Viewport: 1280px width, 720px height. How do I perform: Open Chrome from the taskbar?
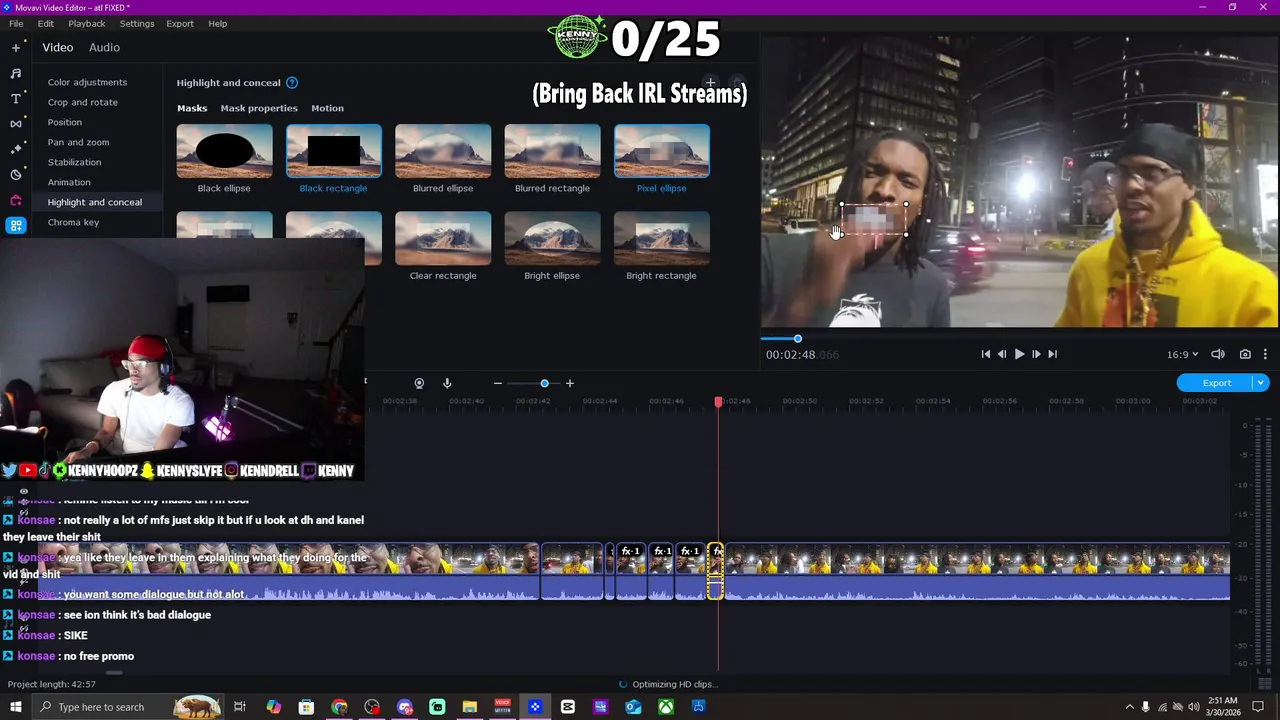(x=339, y=707)
